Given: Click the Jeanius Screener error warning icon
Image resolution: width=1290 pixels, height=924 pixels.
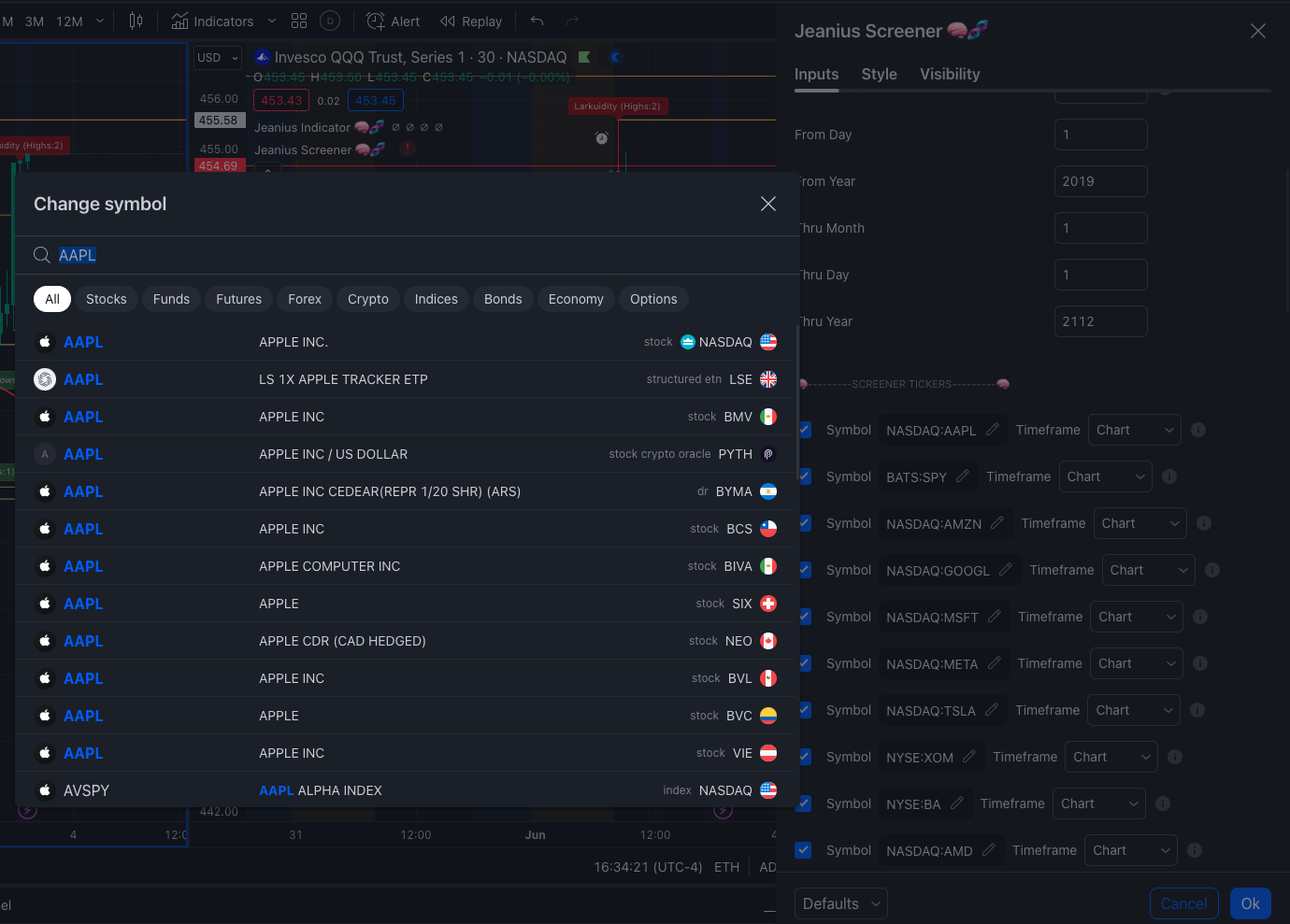Looking at the screenshot, I should point(408,149).
